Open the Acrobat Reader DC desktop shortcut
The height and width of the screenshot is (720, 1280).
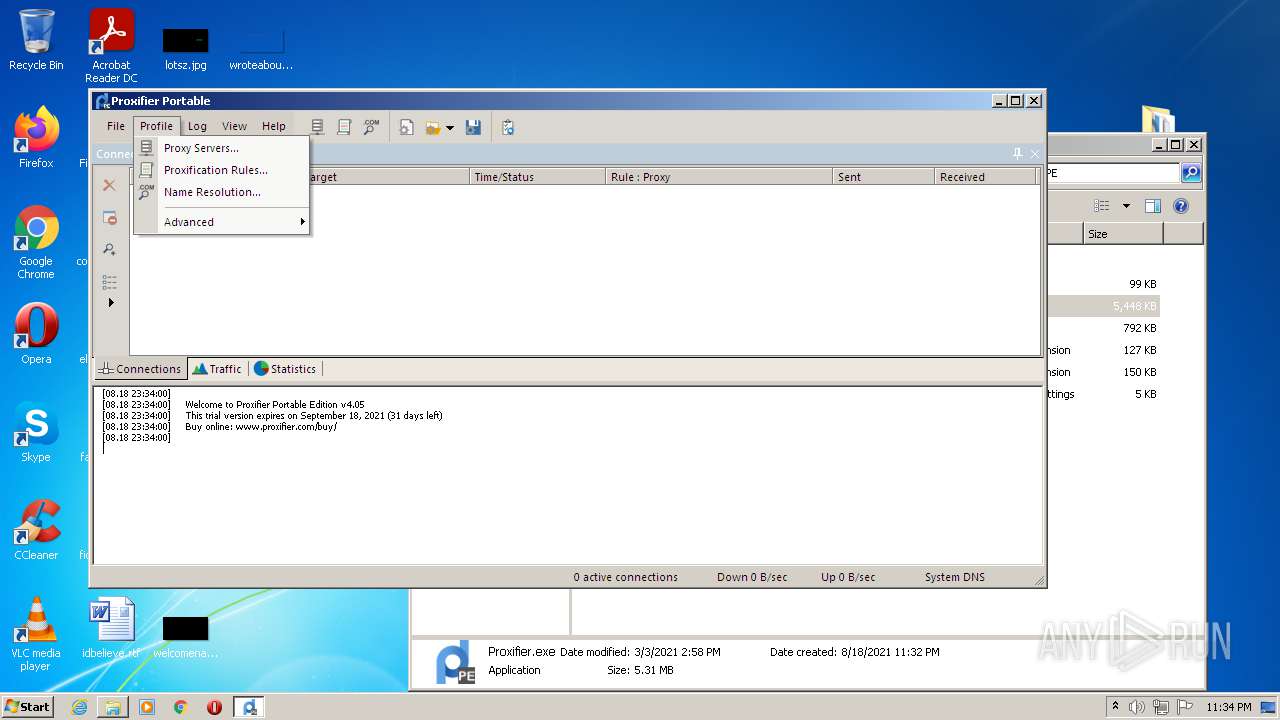111,46
